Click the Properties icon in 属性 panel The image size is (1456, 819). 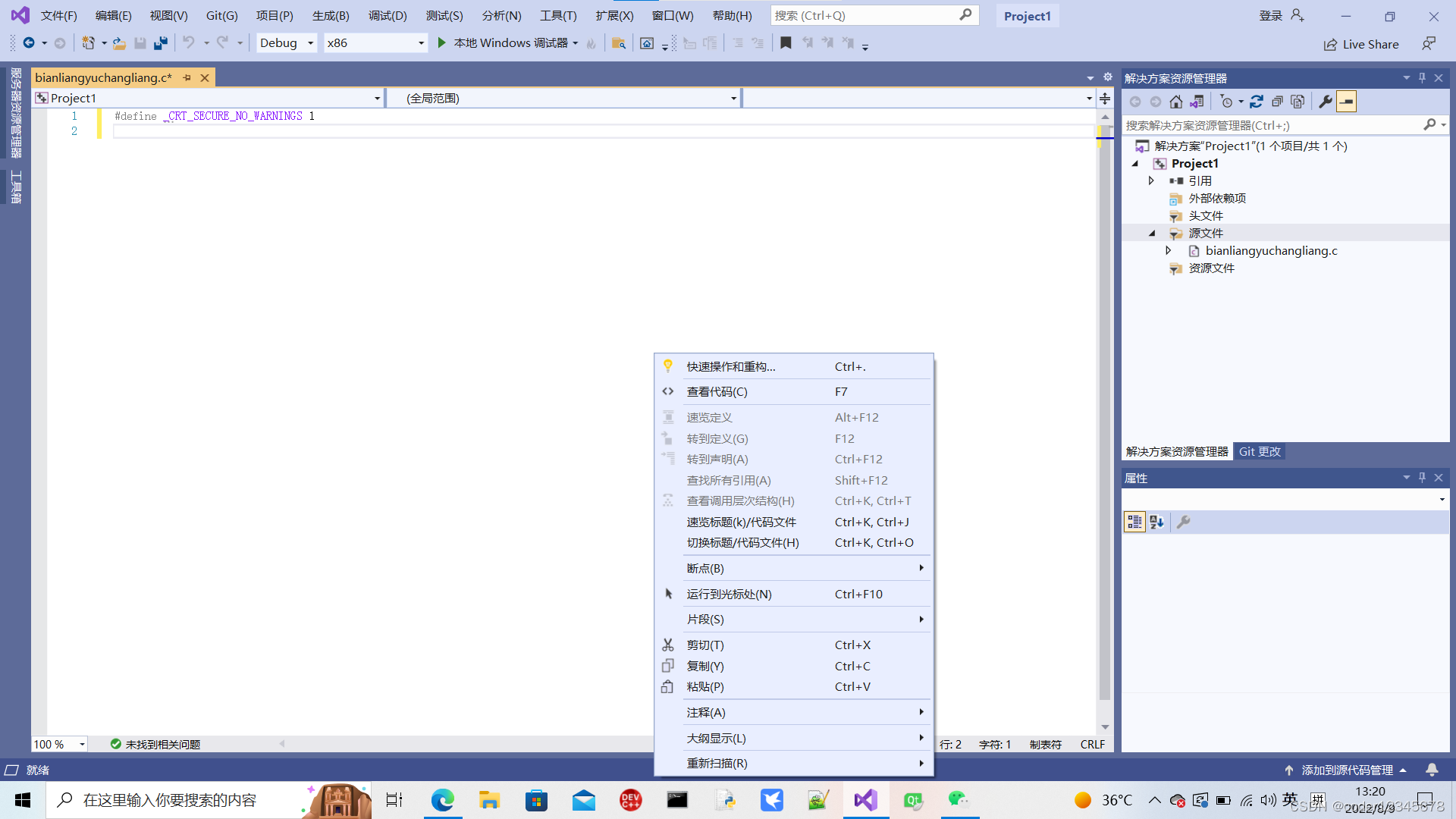coord(1182,521)
